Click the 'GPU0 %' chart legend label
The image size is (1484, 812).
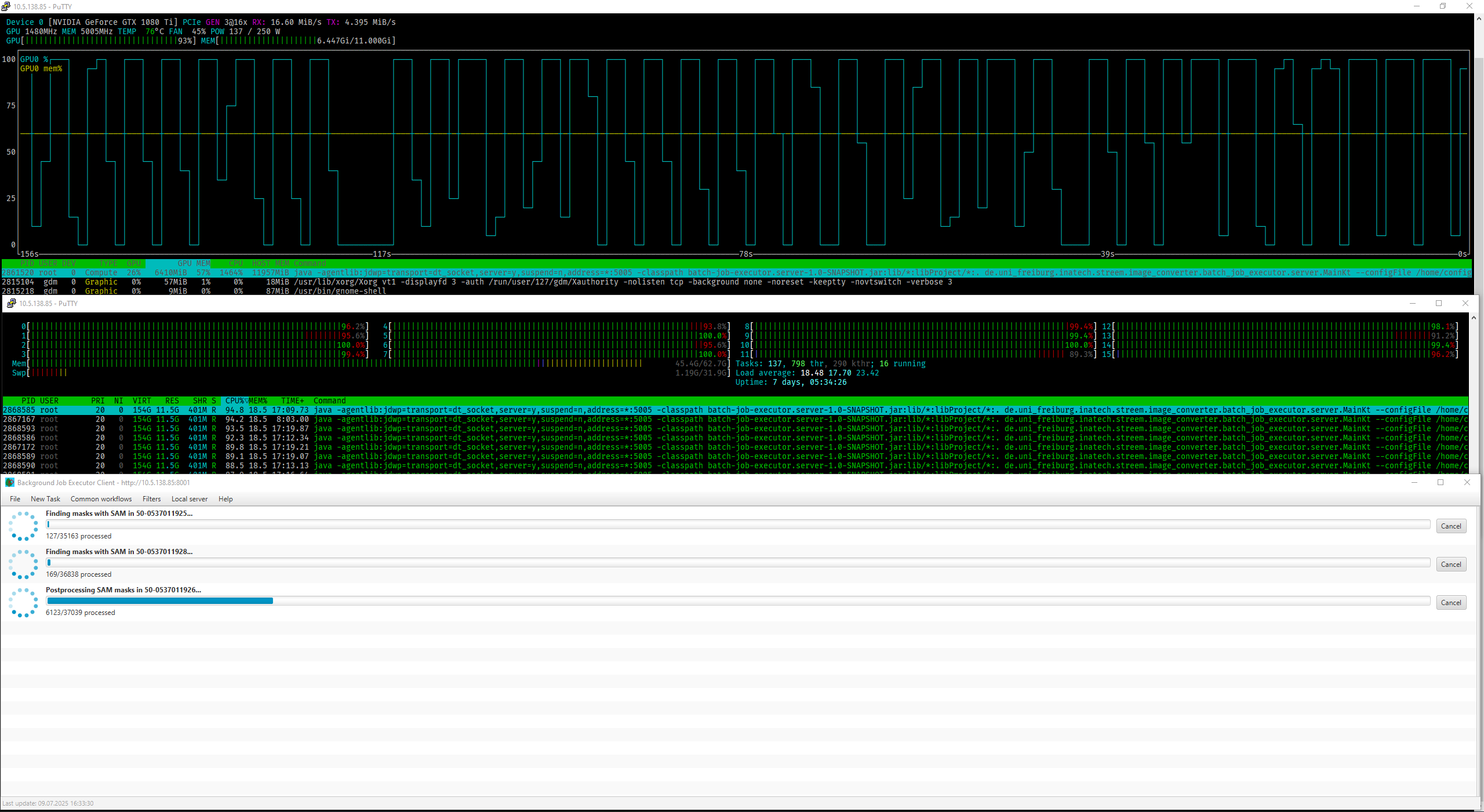click(x=34, y=59)
